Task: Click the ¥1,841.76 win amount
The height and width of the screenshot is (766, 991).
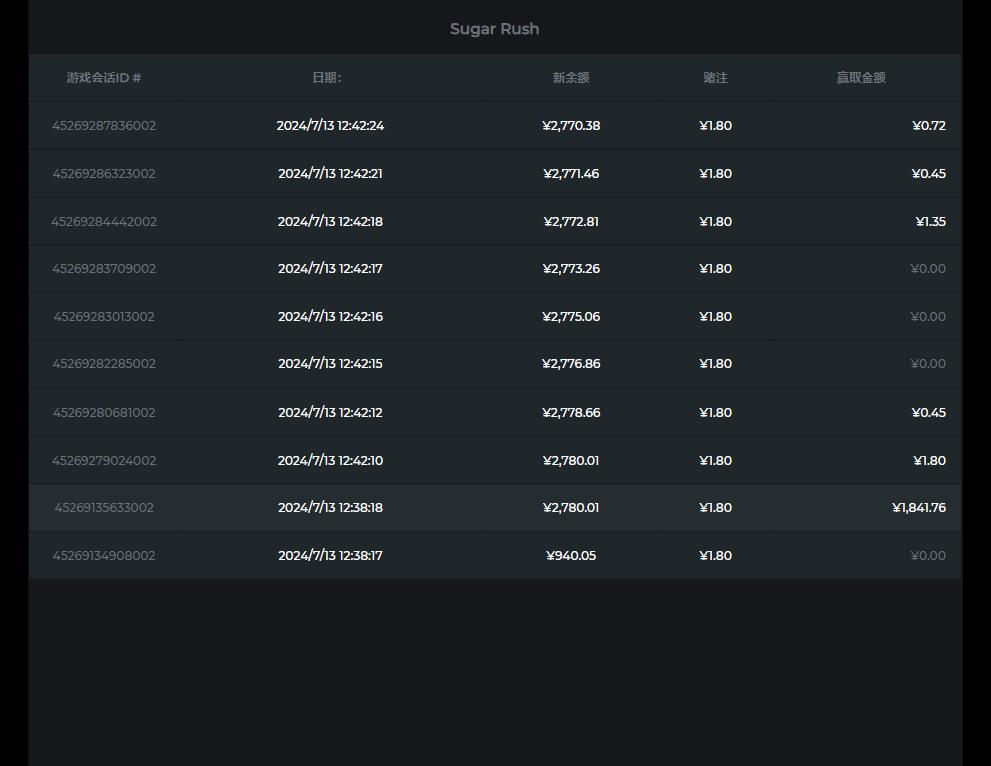Action: [x=918, y=508]
